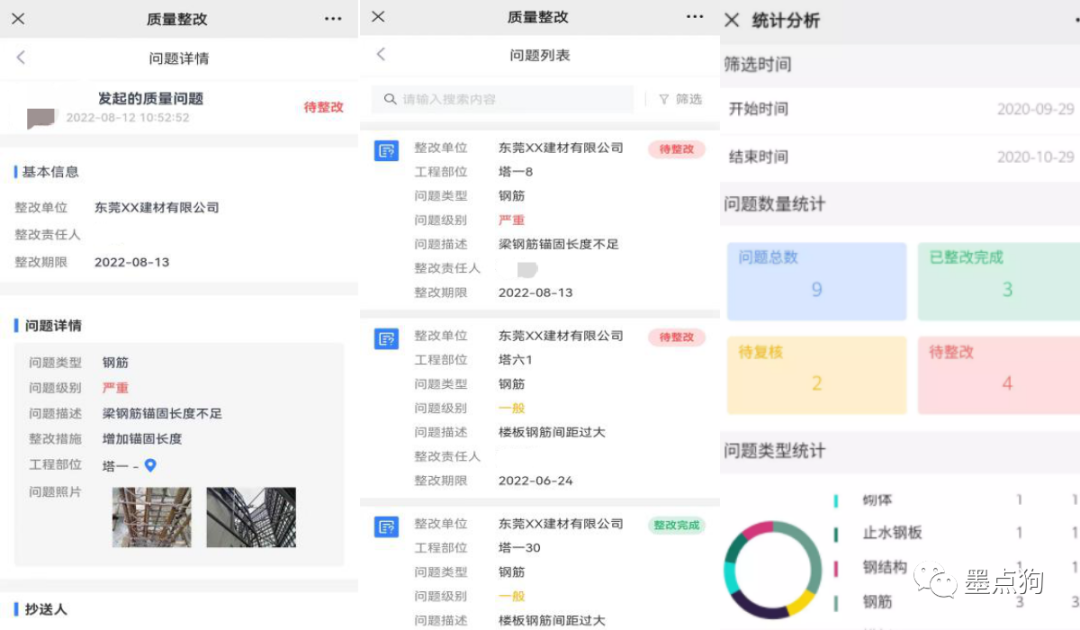Open the three-dot menu above 问题列表
Image resolution: width=1080 pixels, height=630 pixels.
click(x=695, y=17)
